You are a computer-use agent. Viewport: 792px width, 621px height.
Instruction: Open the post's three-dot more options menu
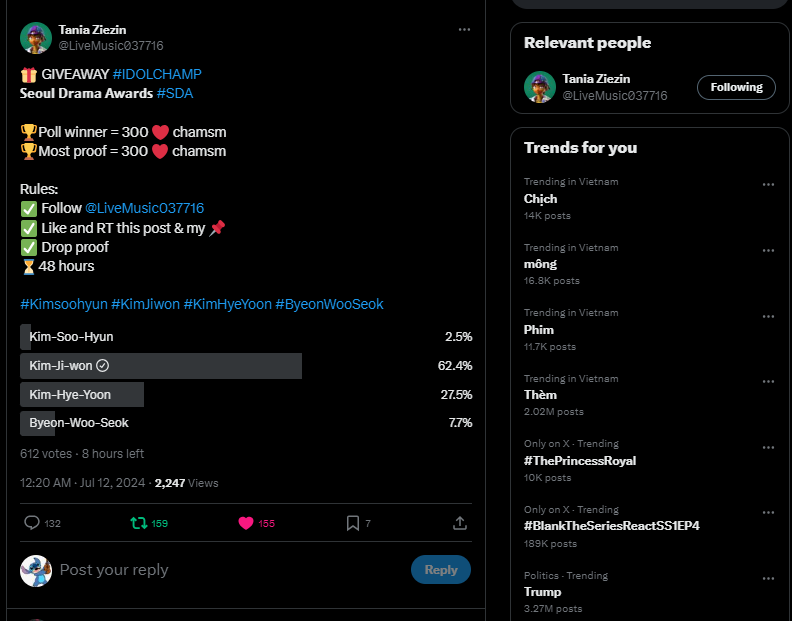click(x=464, y=30)
